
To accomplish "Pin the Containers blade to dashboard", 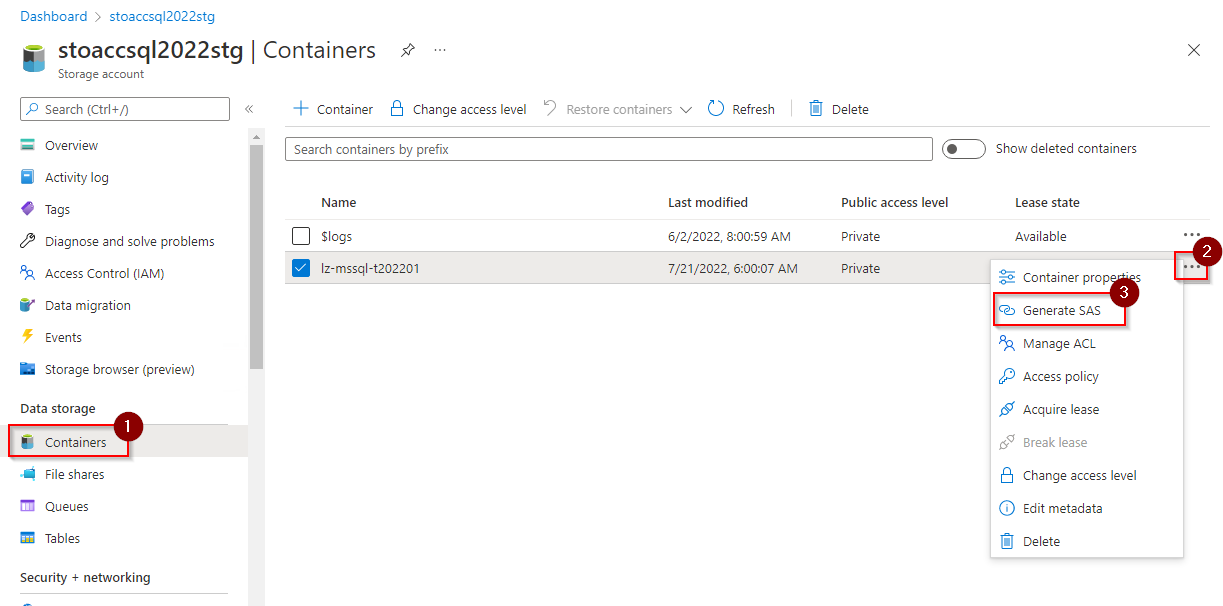I will 408,50.
